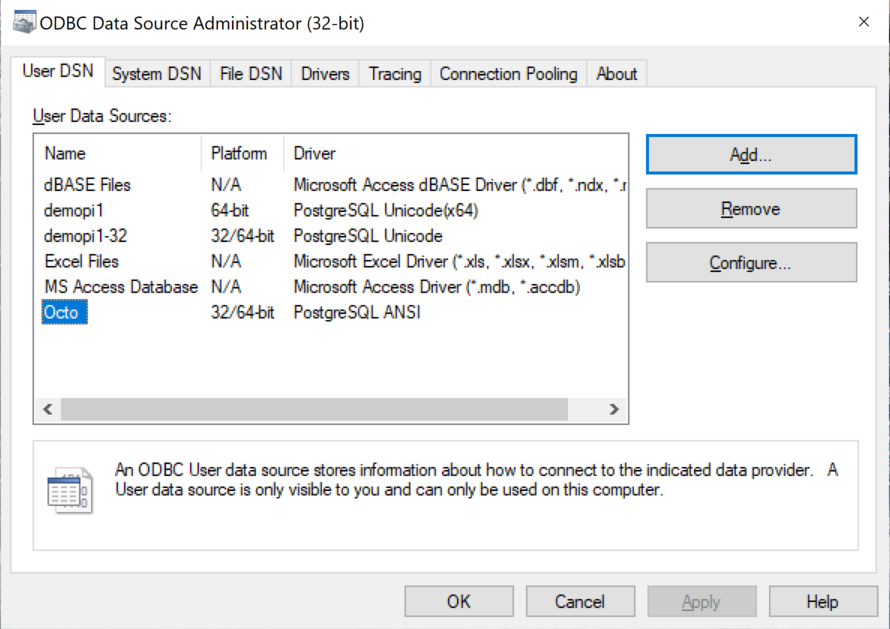Screen dimensions: 890x629
Task: Open Configure for the selected source
Action: pyautogui.click(x=750, y=262)
